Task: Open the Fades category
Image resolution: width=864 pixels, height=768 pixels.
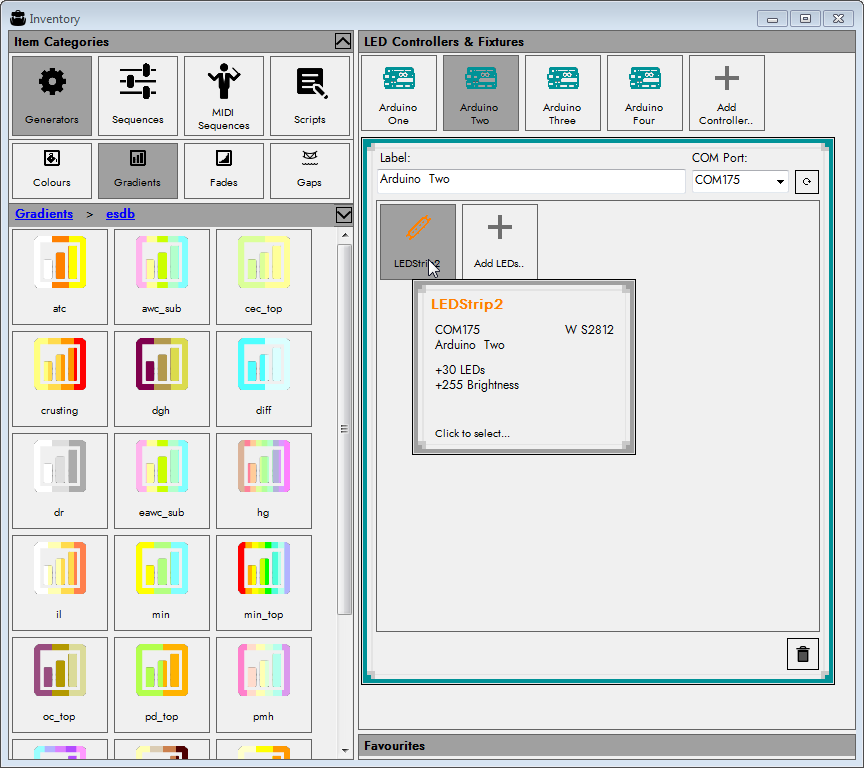Action: coord(224,171)
